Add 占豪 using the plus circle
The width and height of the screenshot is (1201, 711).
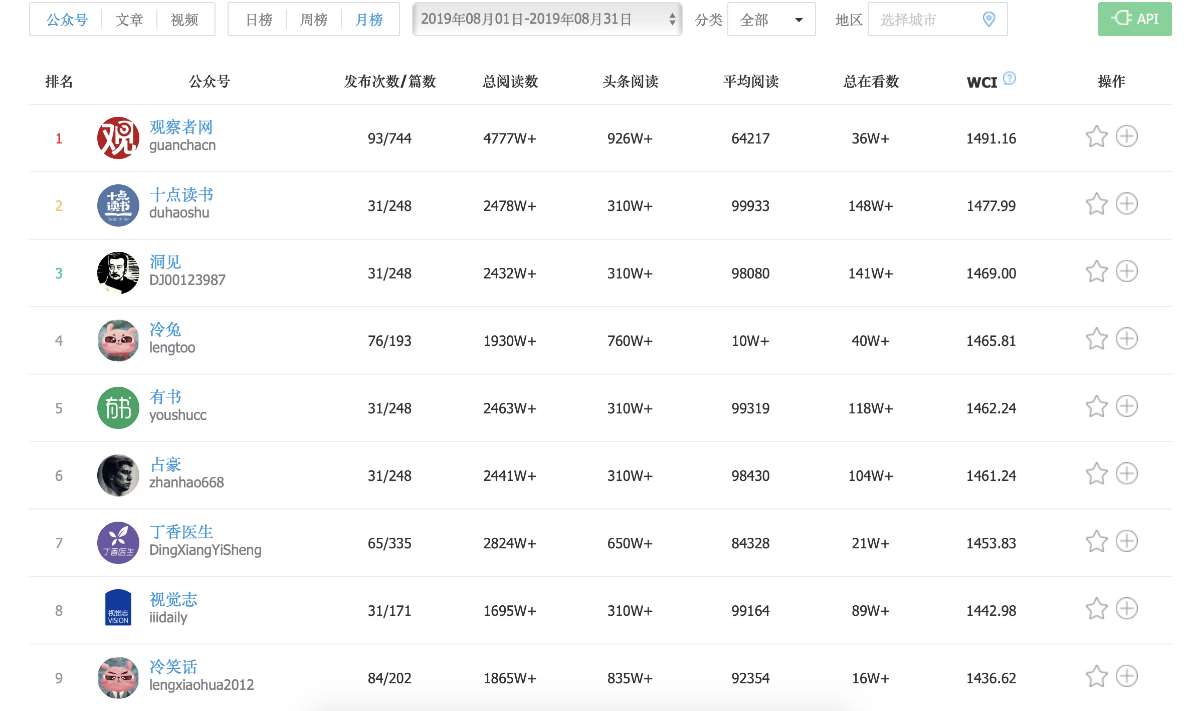click(1127, 474)
